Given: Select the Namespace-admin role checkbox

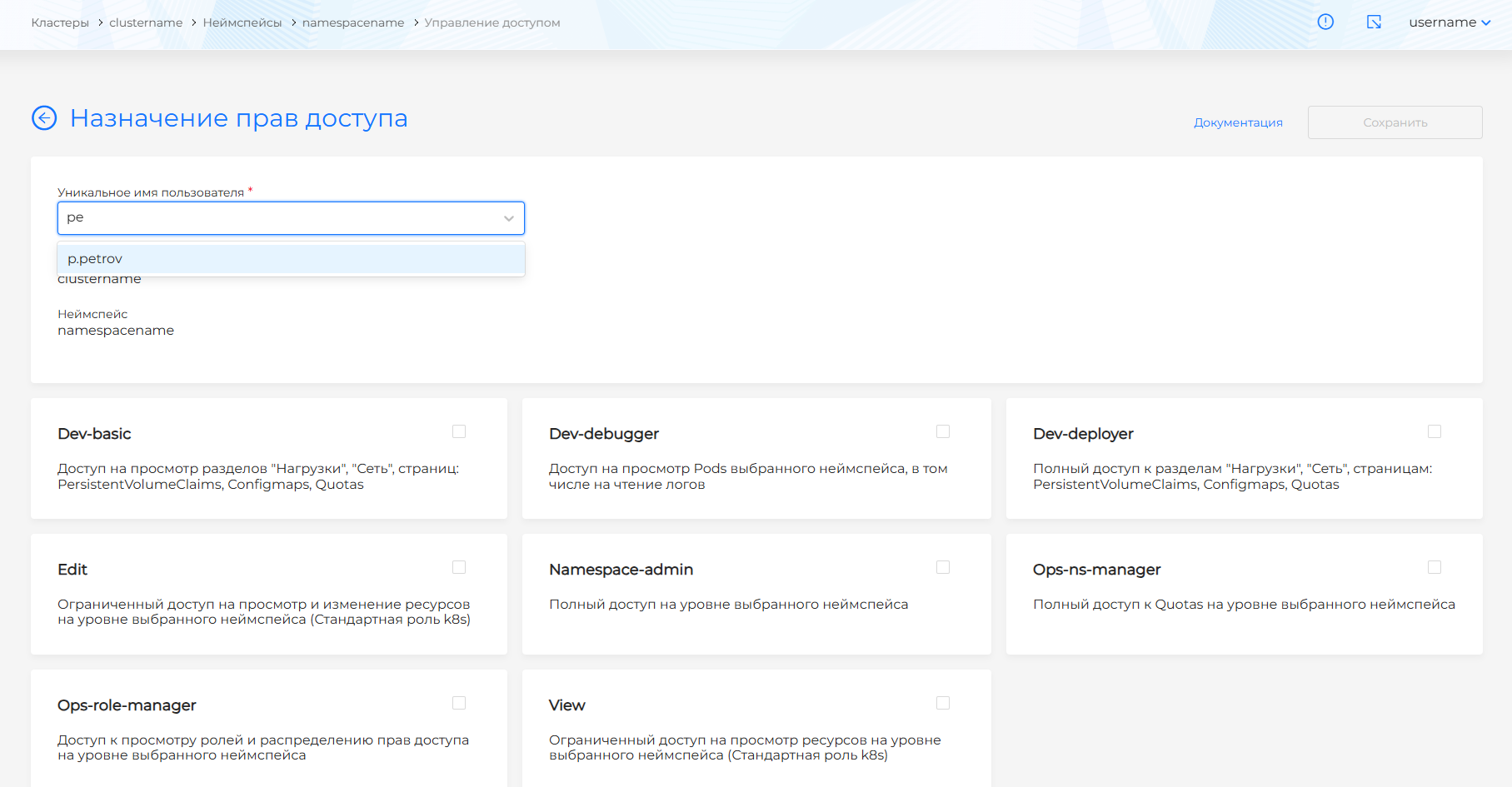Looking at the screenshot, I should 943,567.
